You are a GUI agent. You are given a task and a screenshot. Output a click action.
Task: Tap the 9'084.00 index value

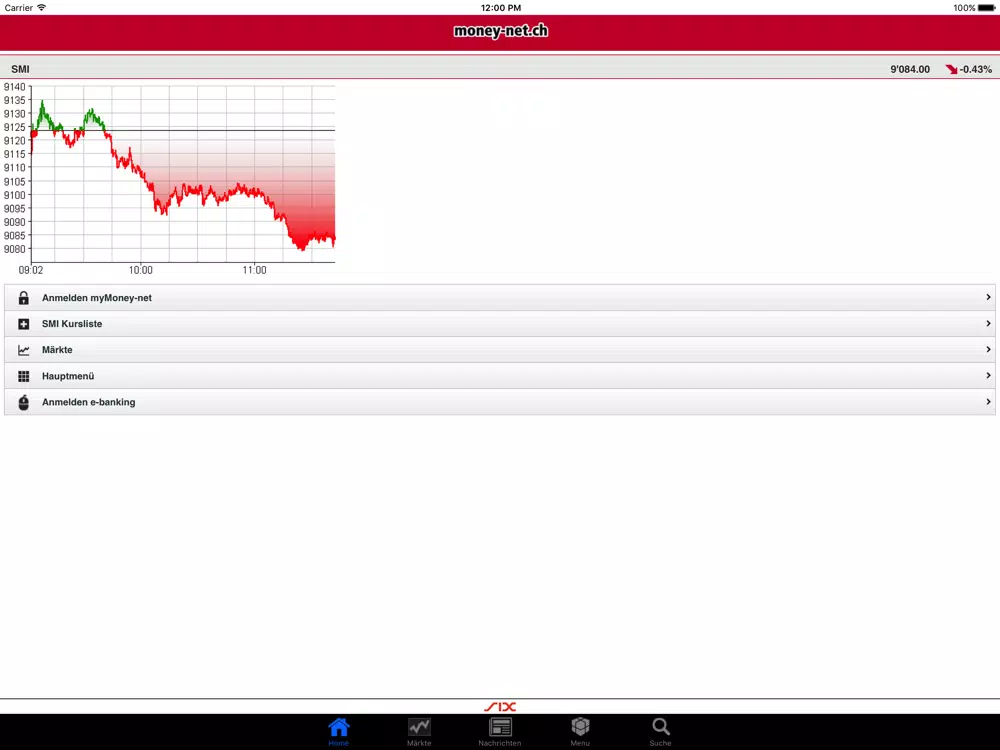pos(910,69)
